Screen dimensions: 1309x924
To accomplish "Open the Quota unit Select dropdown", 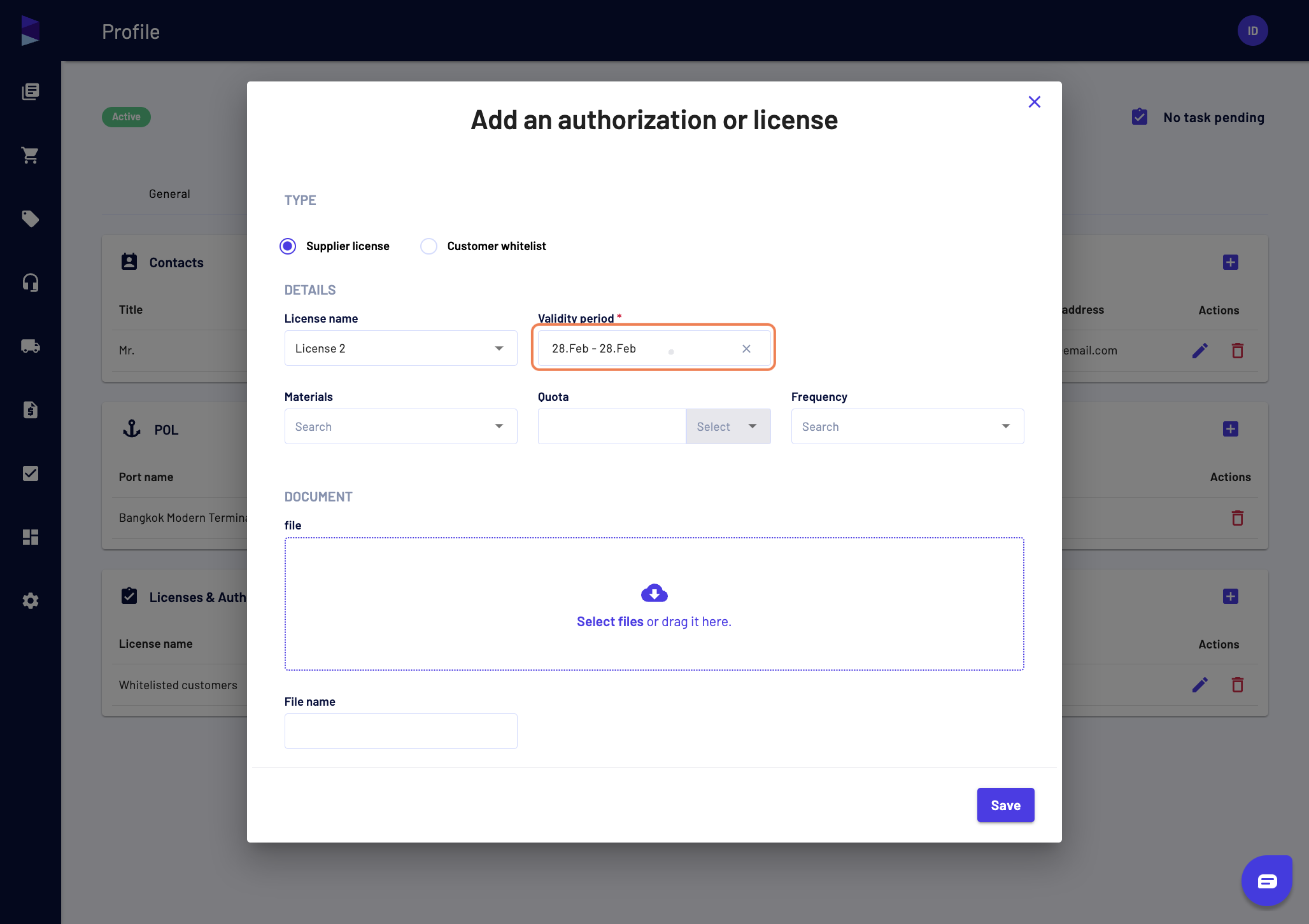I will (x=728, y=426).
